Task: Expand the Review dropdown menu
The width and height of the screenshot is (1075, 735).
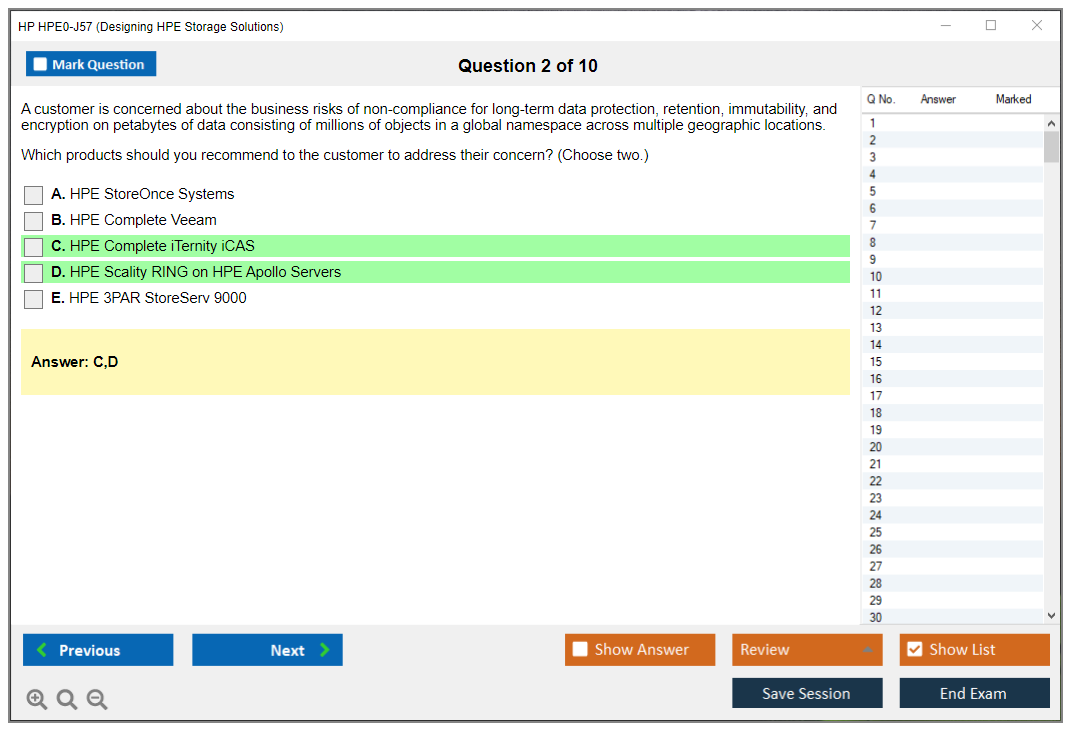Action: (867, 650)
